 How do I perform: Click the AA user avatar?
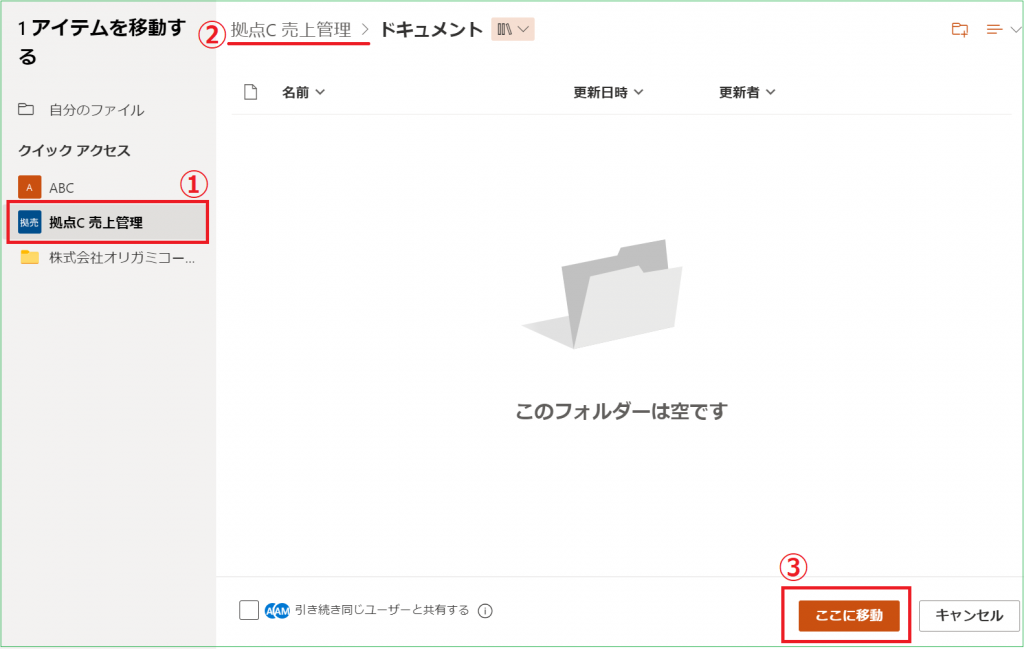point(271,611)
